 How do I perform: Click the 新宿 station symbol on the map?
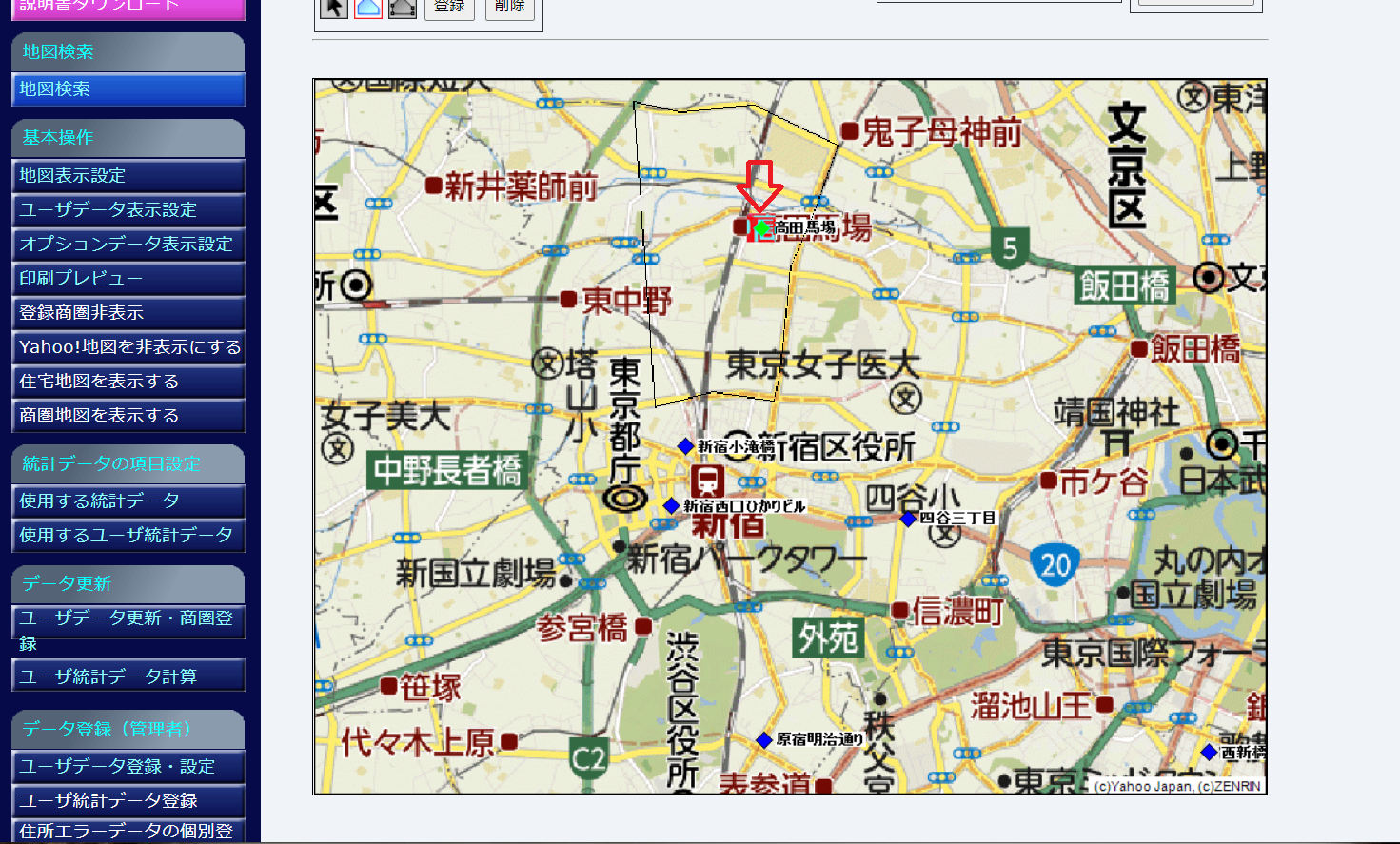(707, 481)
